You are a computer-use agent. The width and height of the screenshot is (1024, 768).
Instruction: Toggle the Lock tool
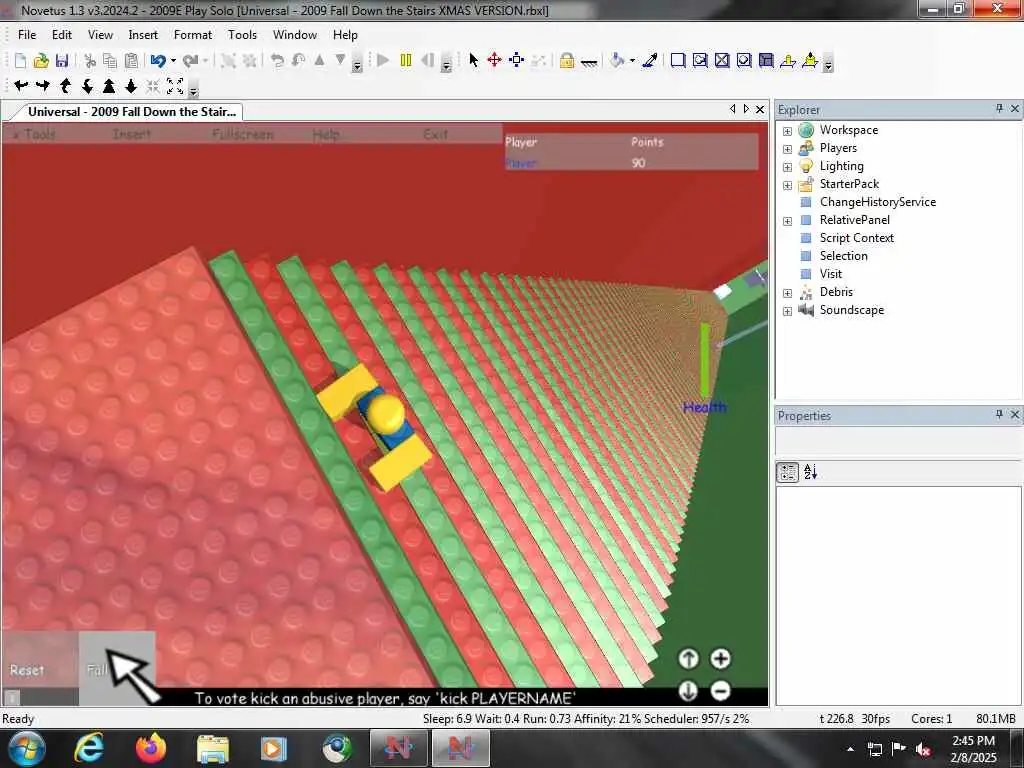click(x=566, y=61)
